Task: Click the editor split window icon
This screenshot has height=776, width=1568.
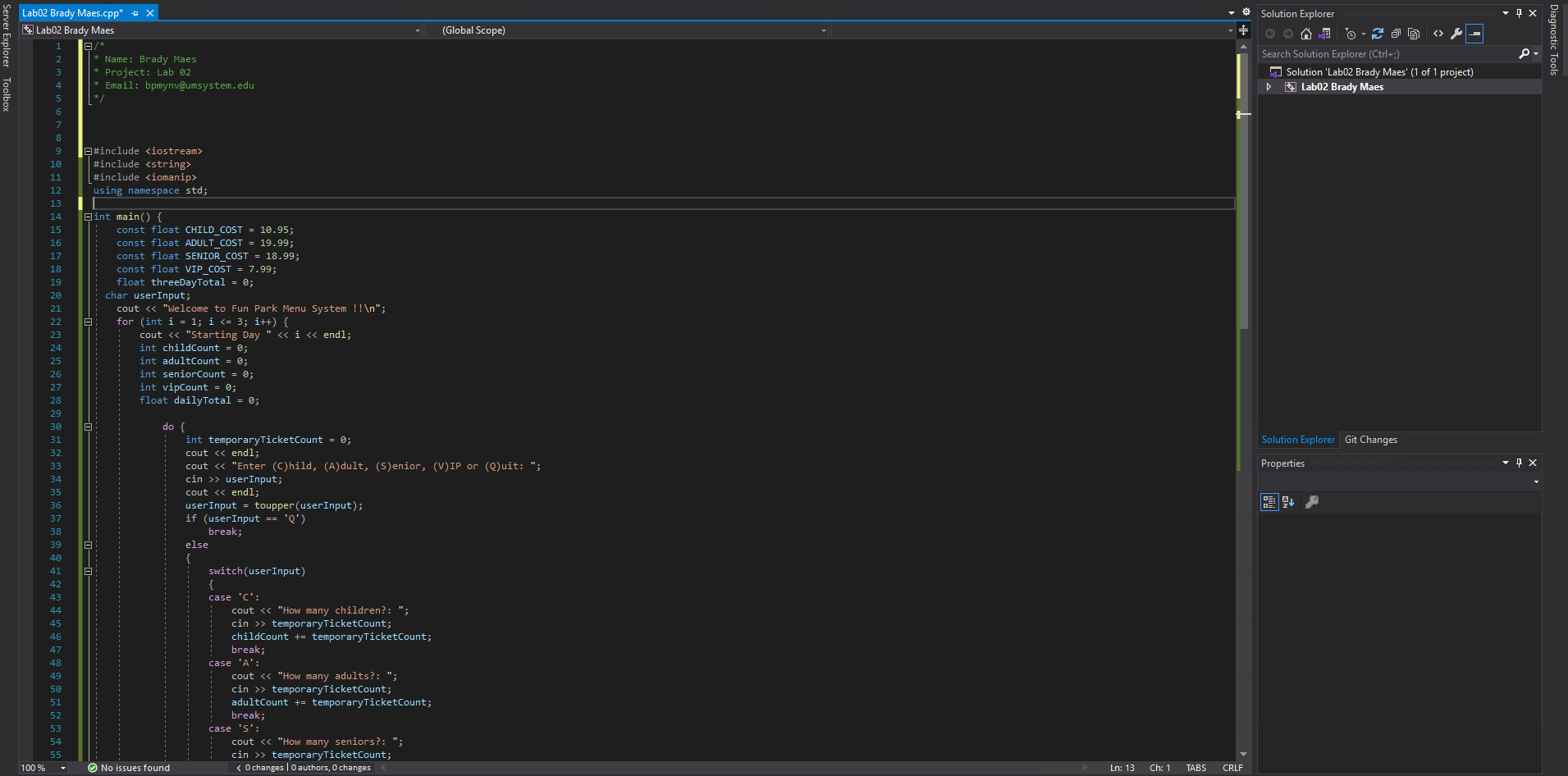Action: [1244, 30]
